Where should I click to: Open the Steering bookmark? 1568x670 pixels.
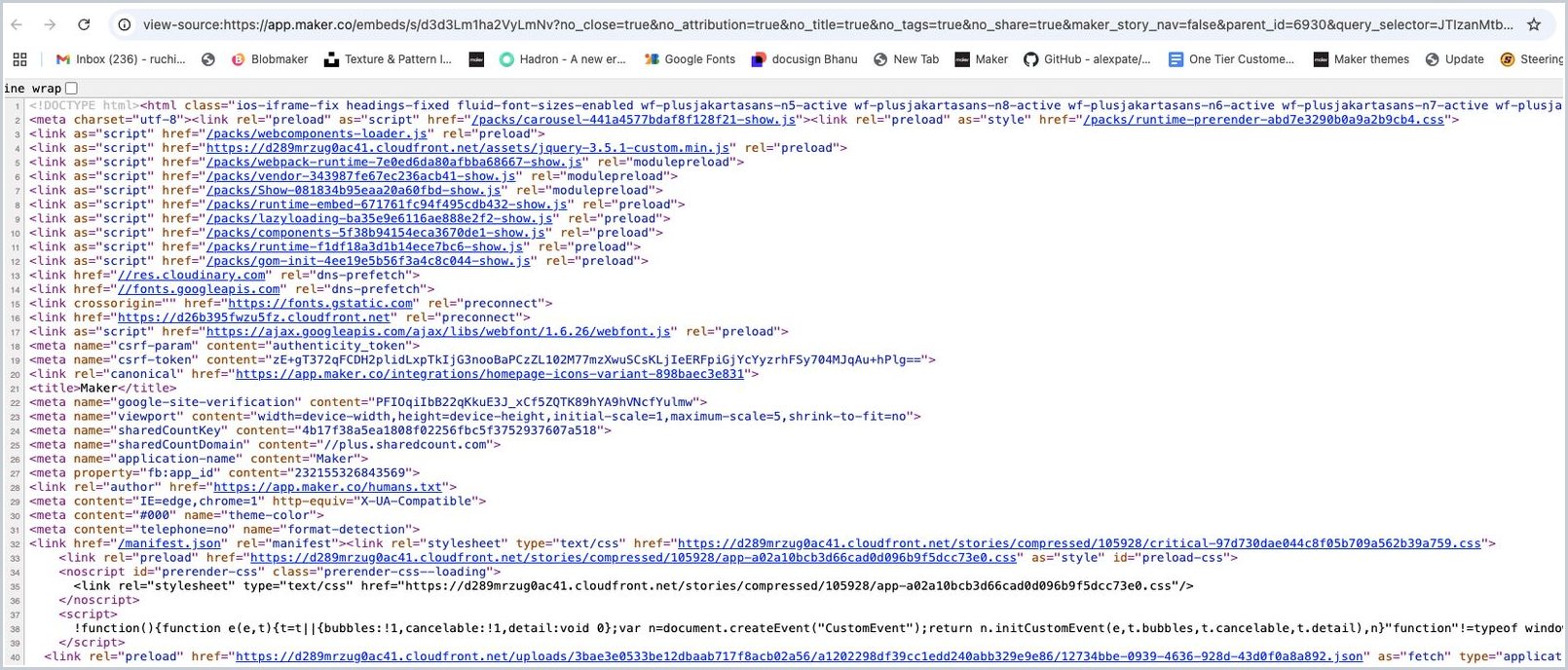click(x=1533, y=59)
